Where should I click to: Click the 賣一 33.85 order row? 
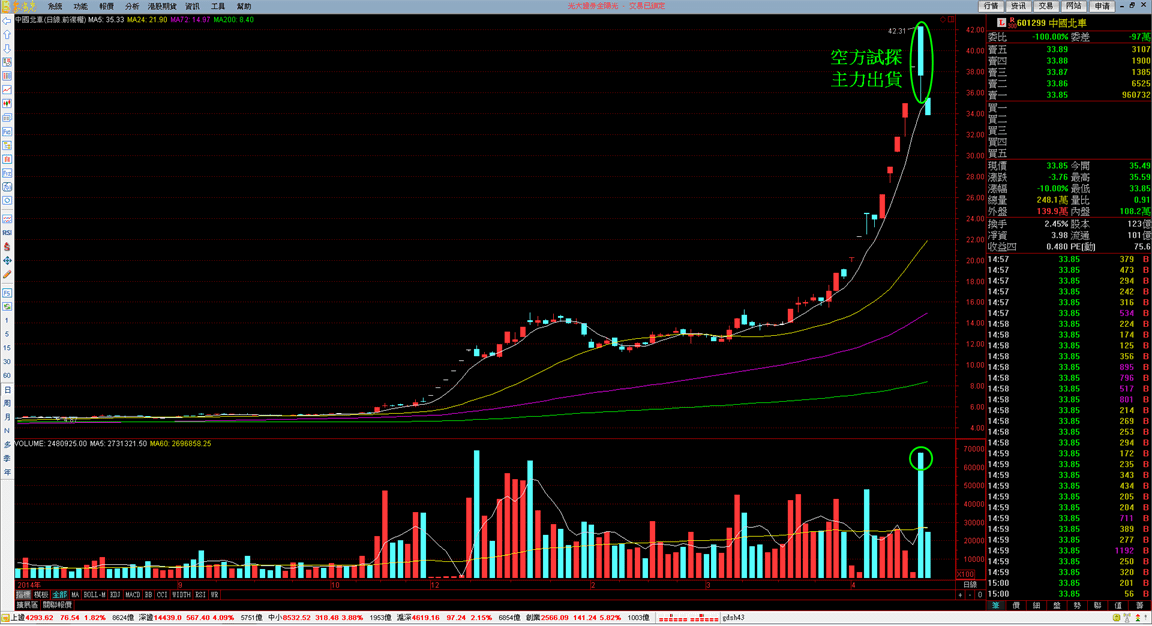click(x=1069, y=95)
